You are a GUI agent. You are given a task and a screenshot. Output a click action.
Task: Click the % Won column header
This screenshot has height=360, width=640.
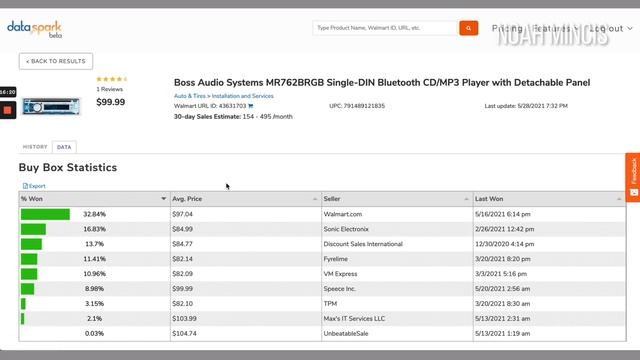tap(94, 199)
